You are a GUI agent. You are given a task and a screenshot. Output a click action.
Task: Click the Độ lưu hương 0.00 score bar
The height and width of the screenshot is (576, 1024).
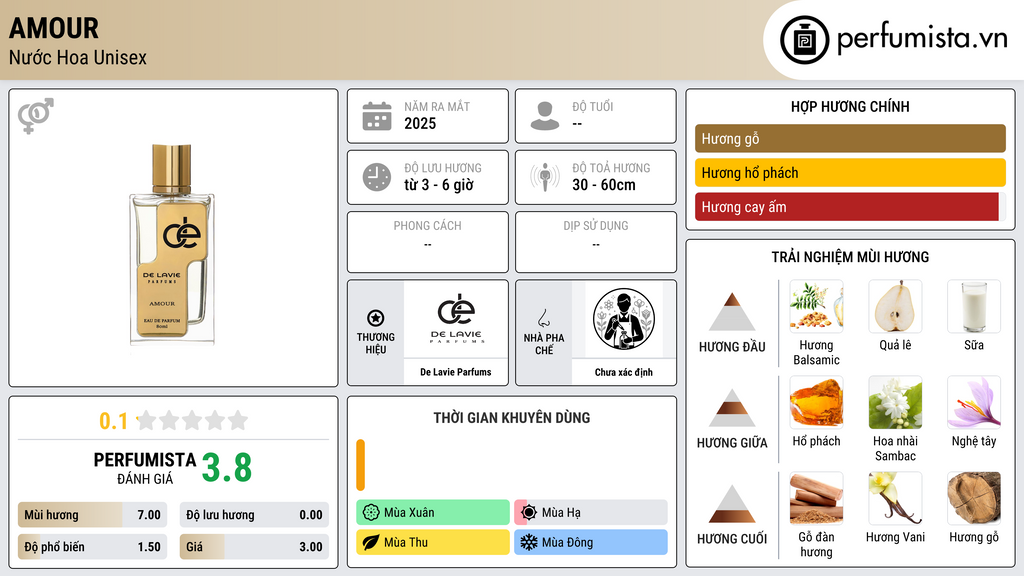254,515
